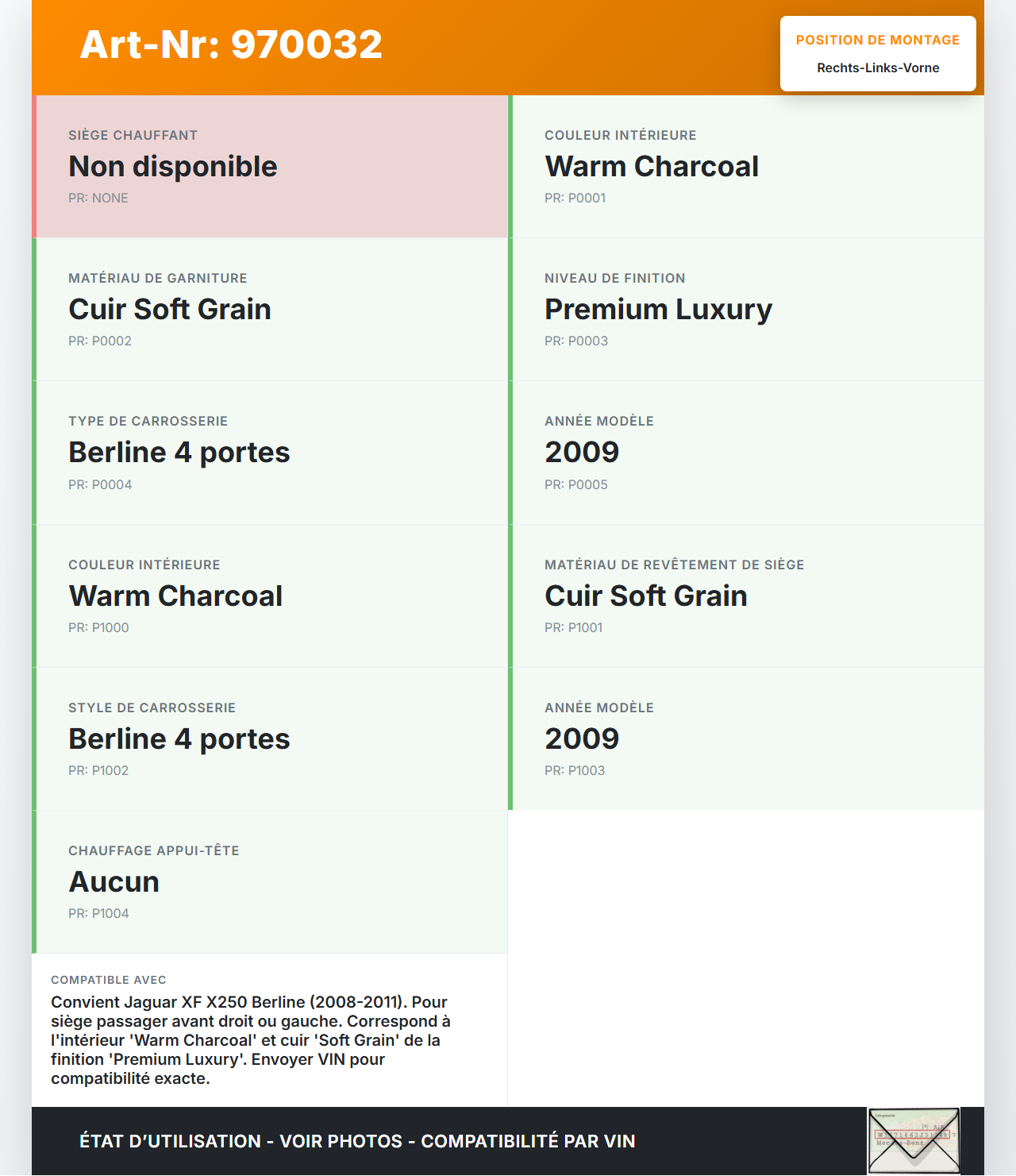Click the Premium Luxury finish level card

[746, 310]
